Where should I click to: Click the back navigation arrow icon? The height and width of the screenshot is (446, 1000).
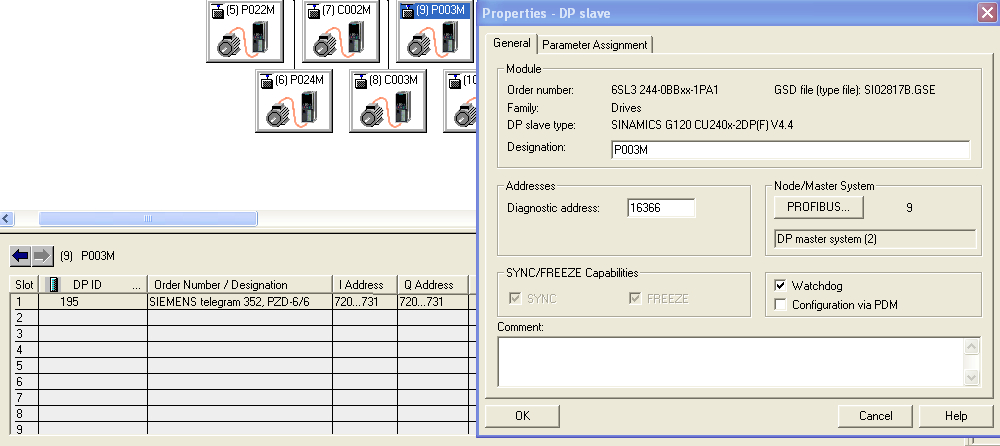(20, 256)
